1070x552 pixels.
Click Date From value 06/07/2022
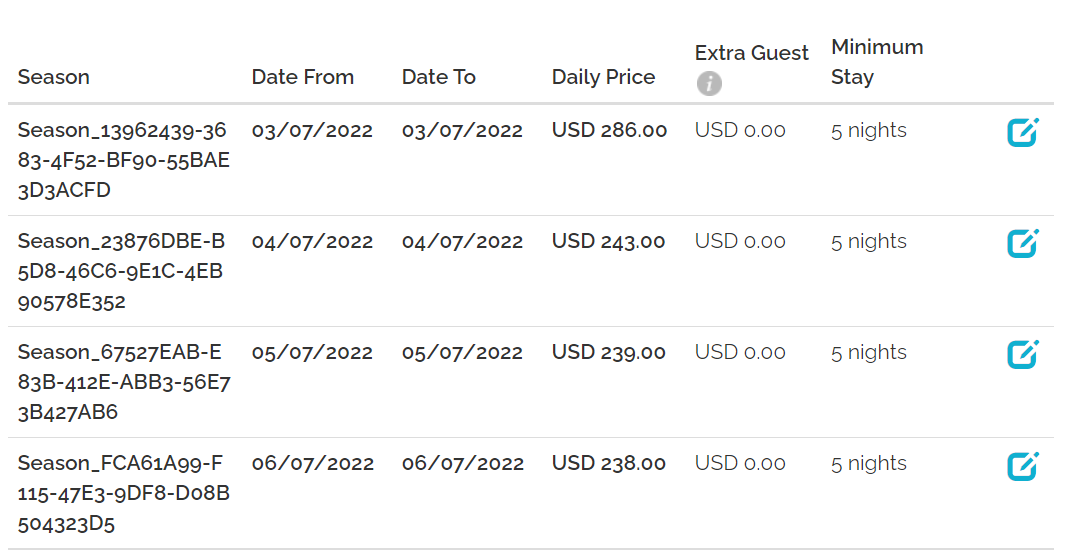(312, 464)
